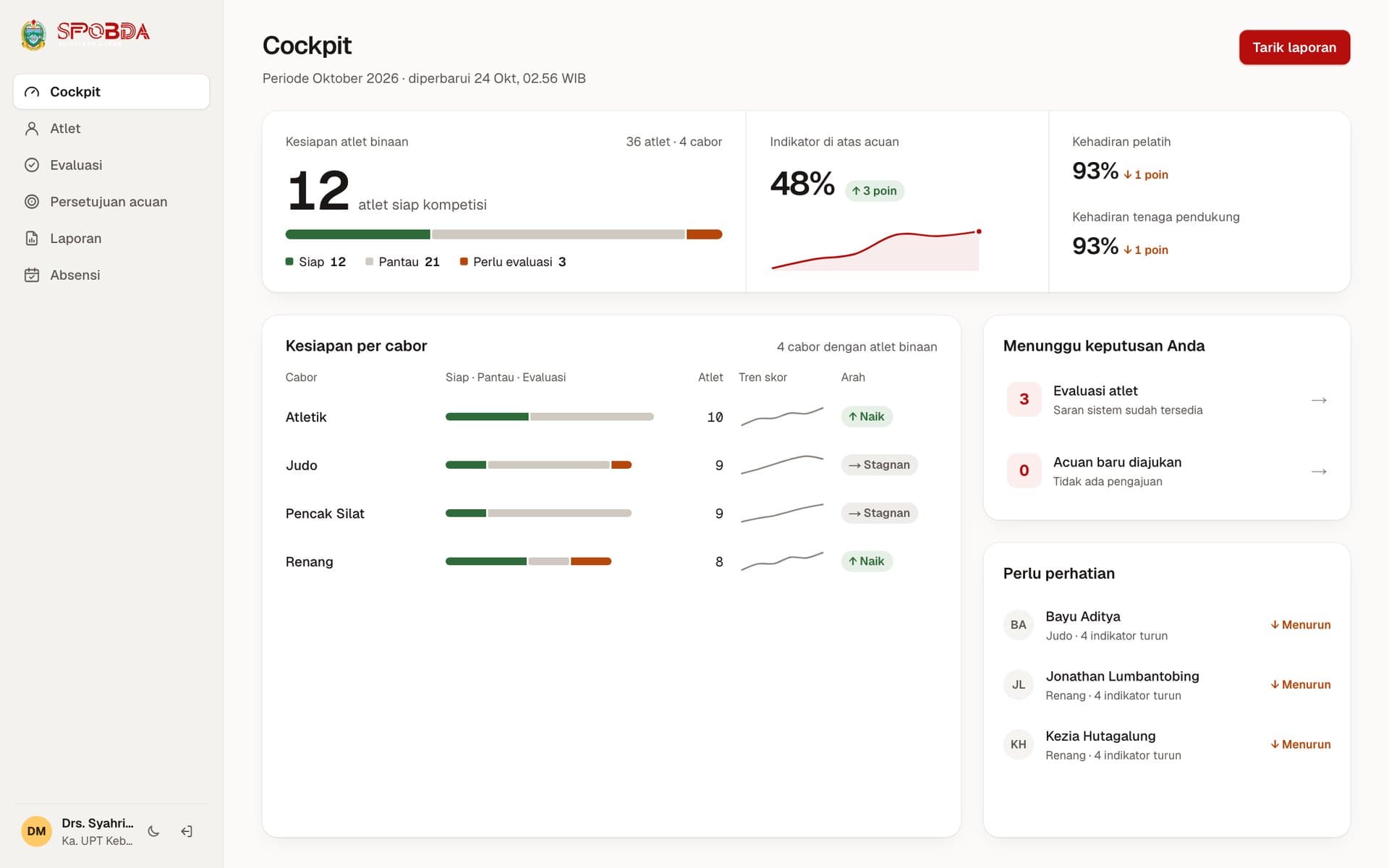Viewport: 1389px width, 868px height.
Task: Click the Stagnan badge in Judo row
Action: (x=879, y=464)
